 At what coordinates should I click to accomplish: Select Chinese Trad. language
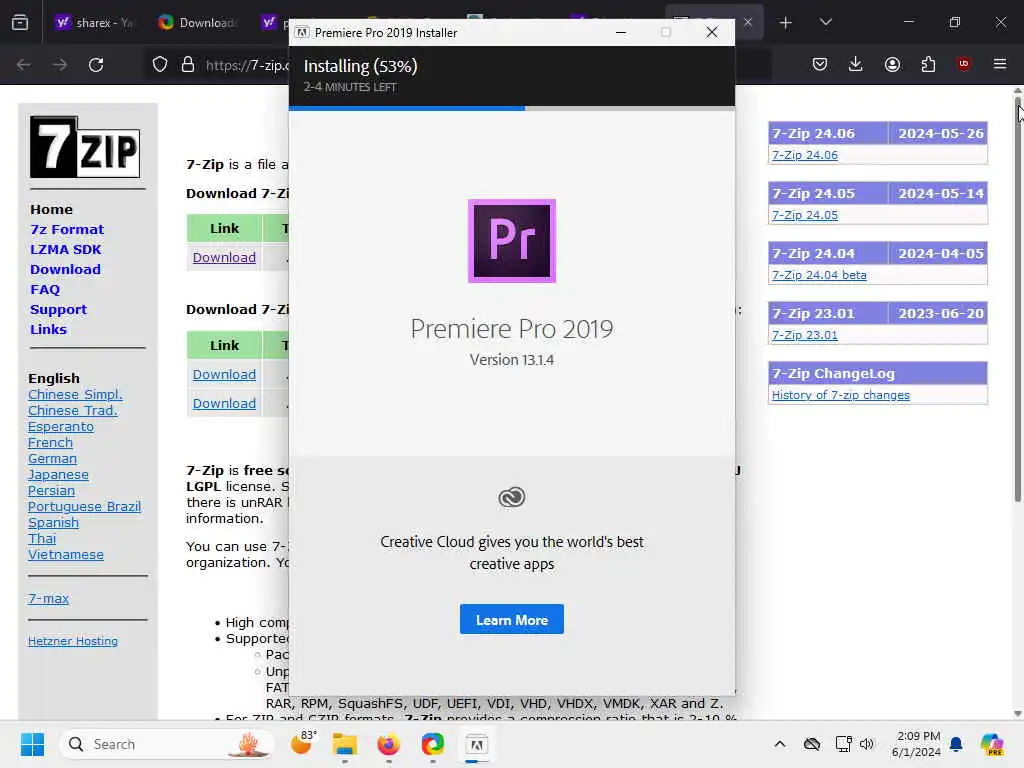click(72, 411)
